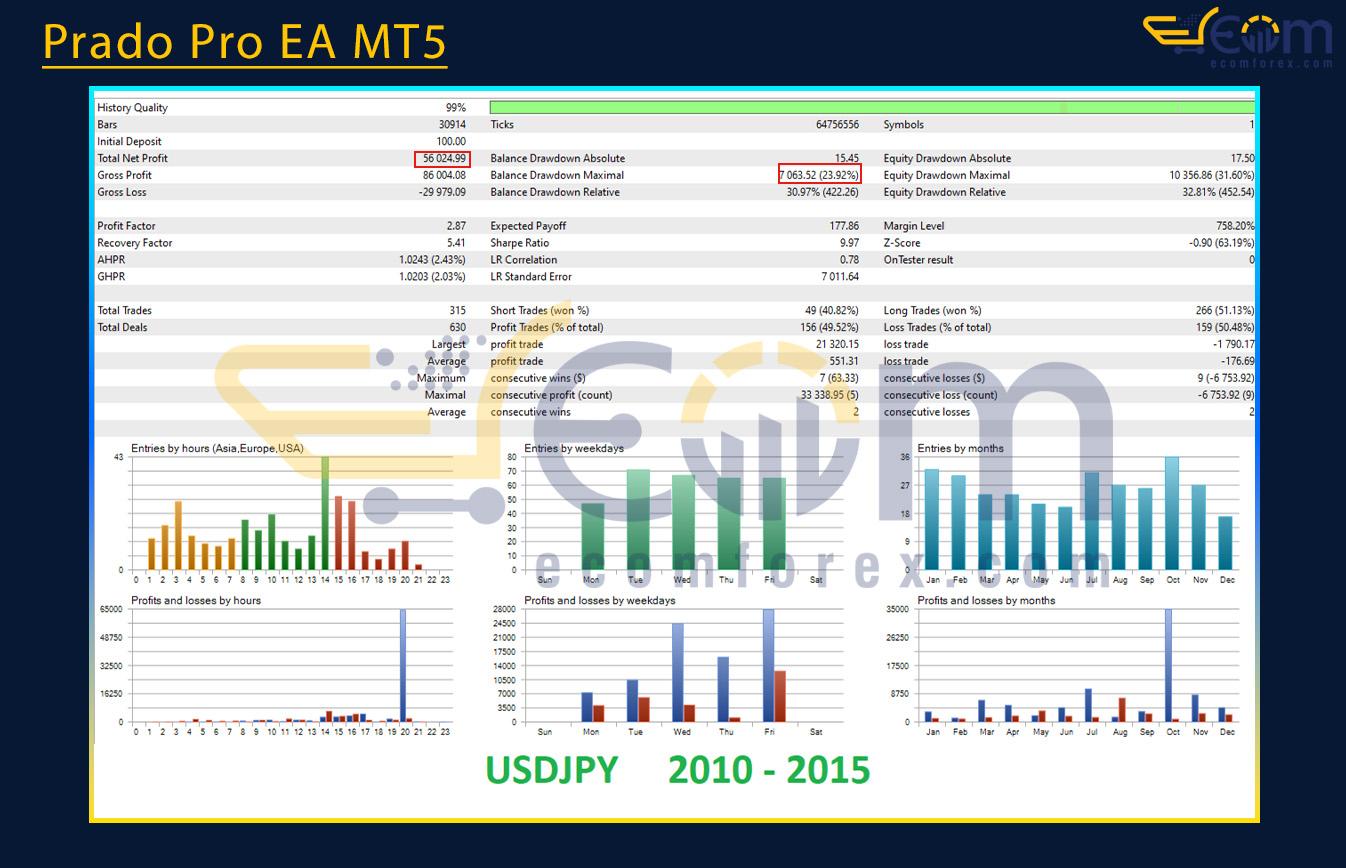This screenshot has width=1346, height=868.
Task: Click the ecomforex.com logo in the top corner
Action: point(1238,38)
